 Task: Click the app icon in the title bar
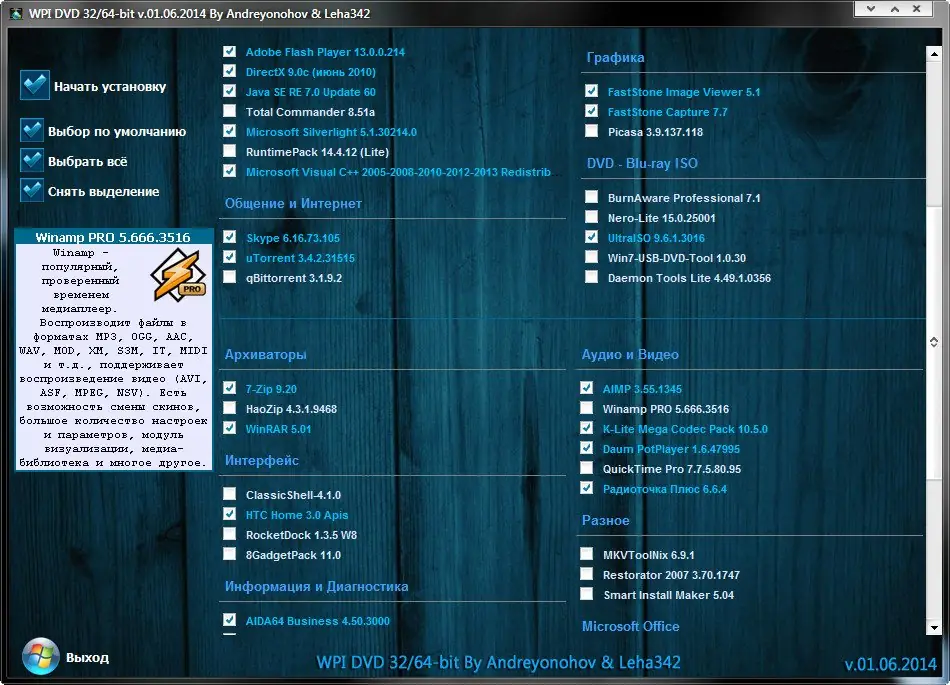[16, 13]
